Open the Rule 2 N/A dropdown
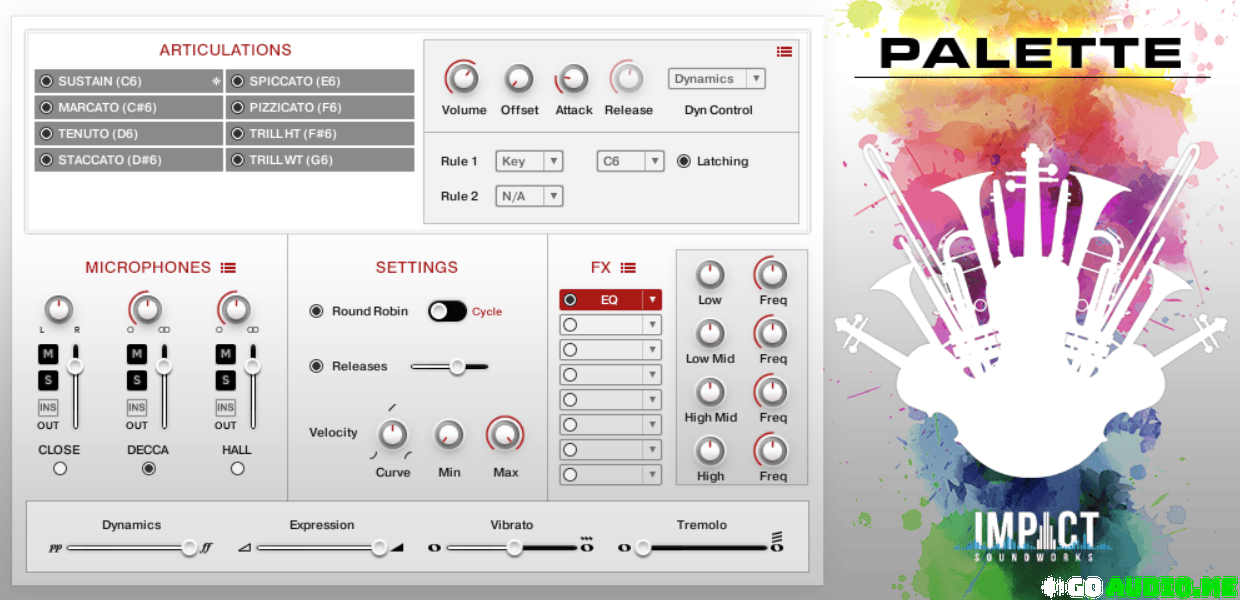1240x600 pixels. point(529,196)
